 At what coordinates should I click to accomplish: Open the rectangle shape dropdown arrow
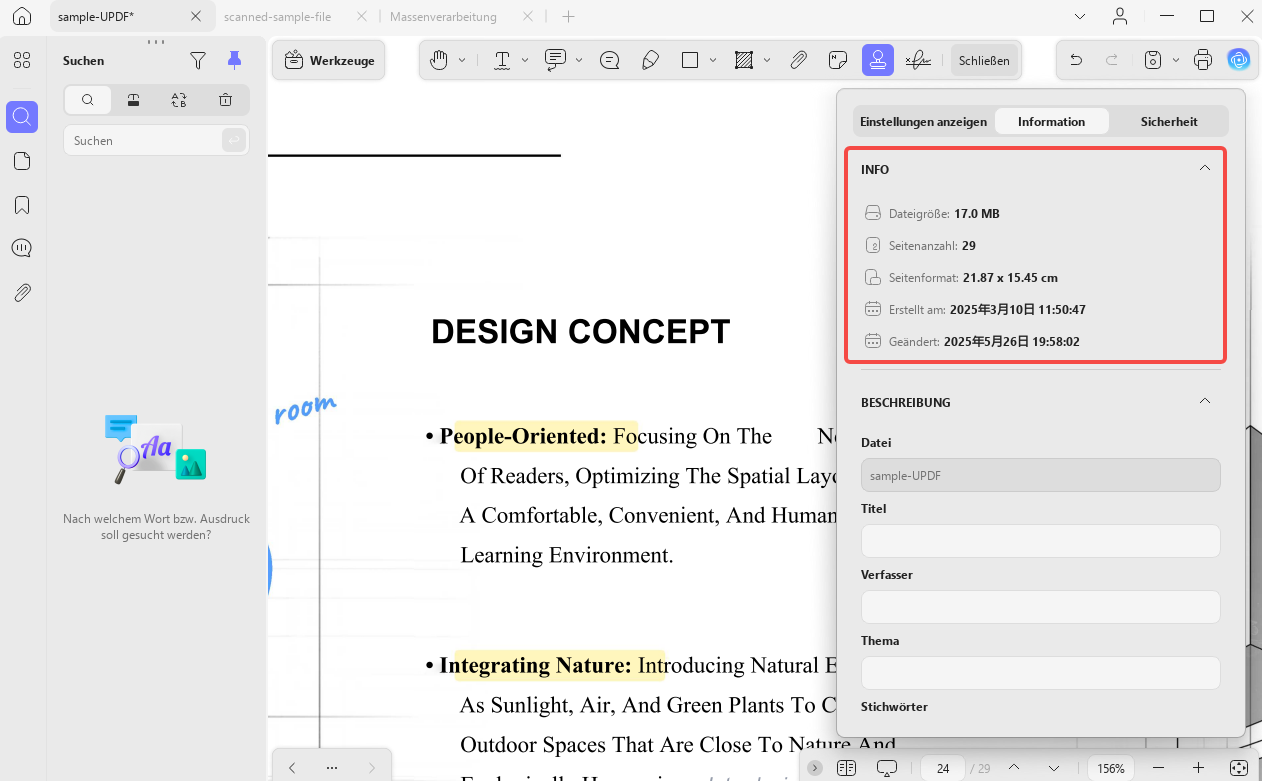tap(713, 60)
